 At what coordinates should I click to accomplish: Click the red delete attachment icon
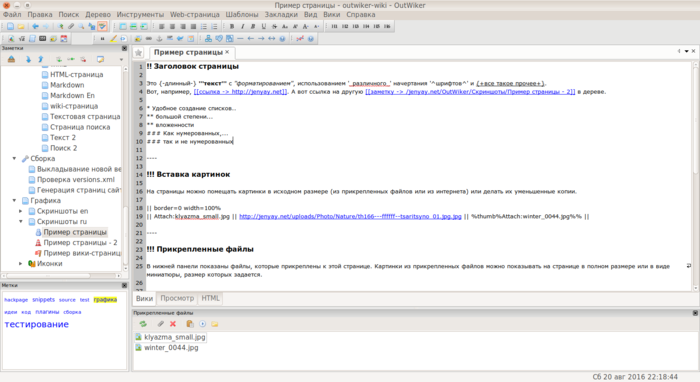click(x=173, y=324)
